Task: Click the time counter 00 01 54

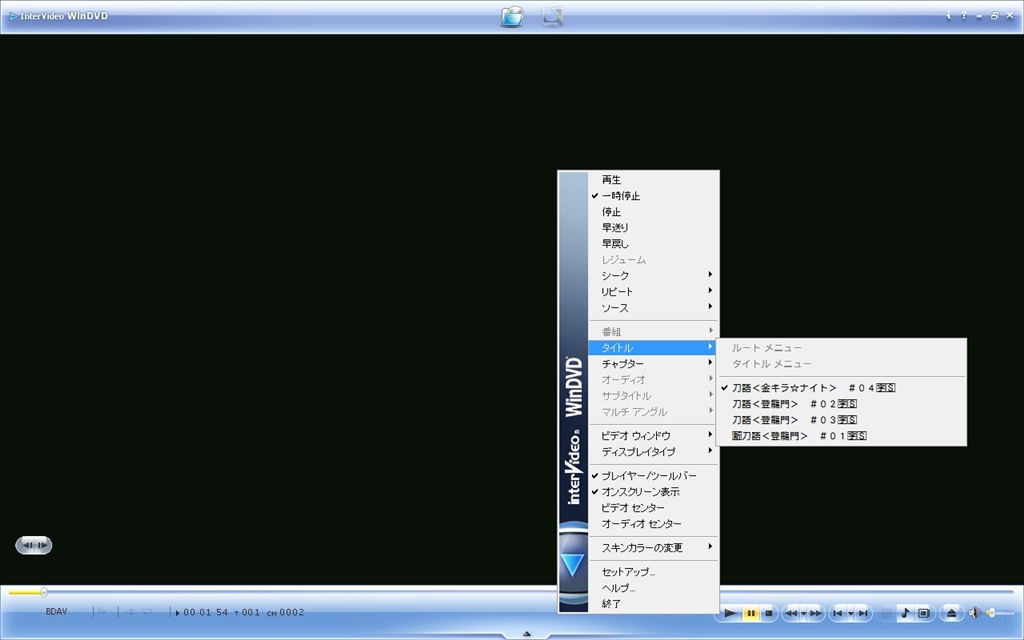Action: [x=206, y=613]
